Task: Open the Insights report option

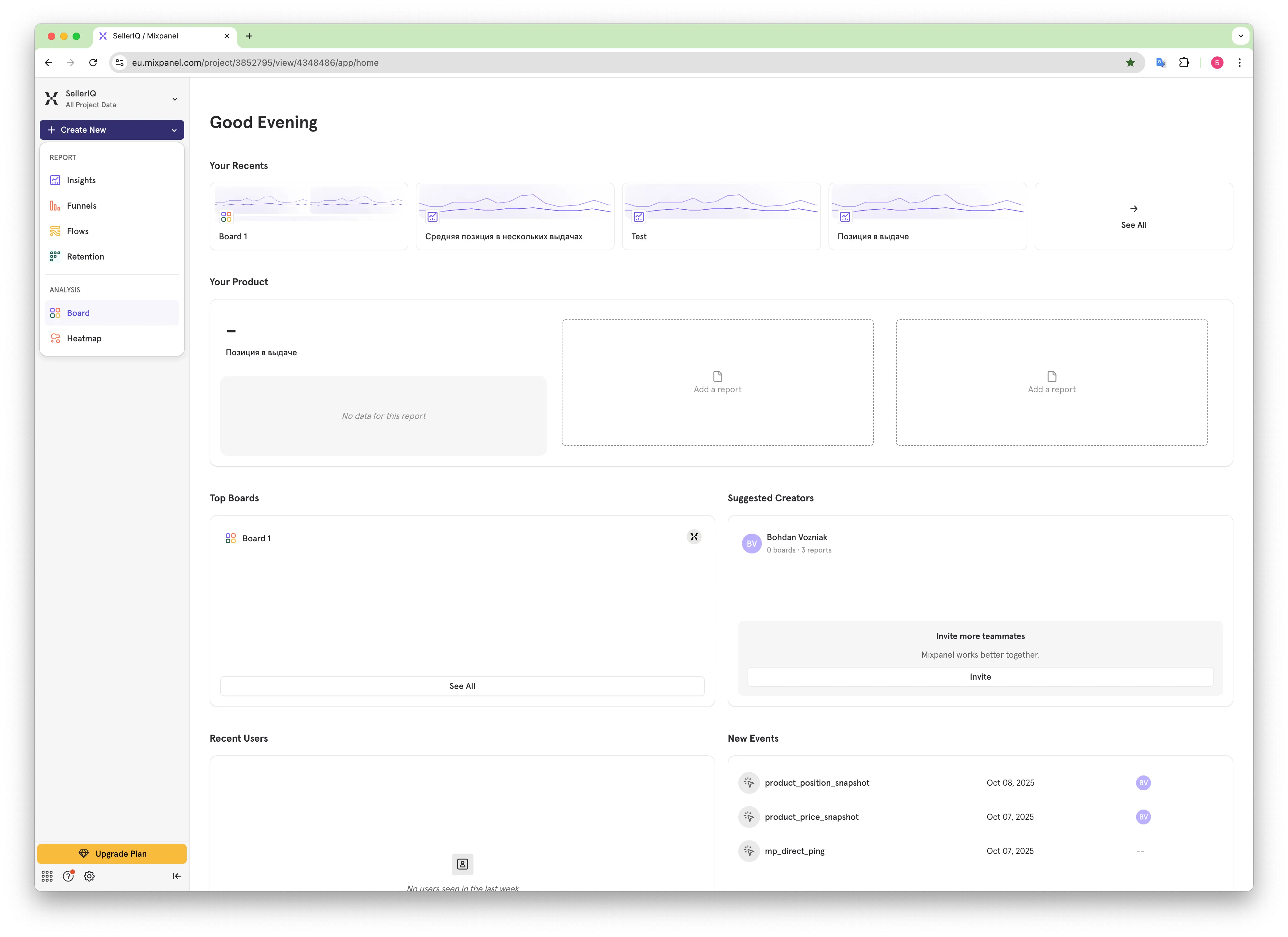Action: (111, 180)
